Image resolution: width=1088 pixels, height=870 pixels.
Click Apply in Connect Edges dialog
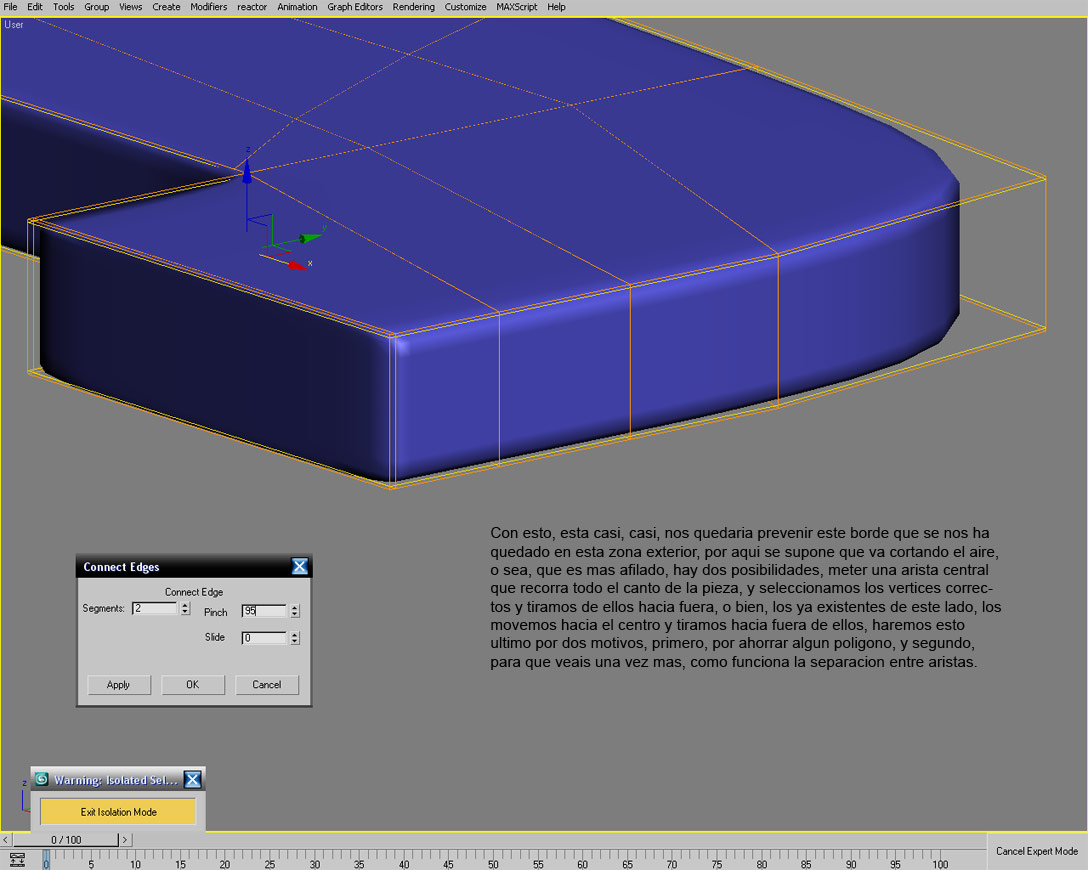(119, 685)
